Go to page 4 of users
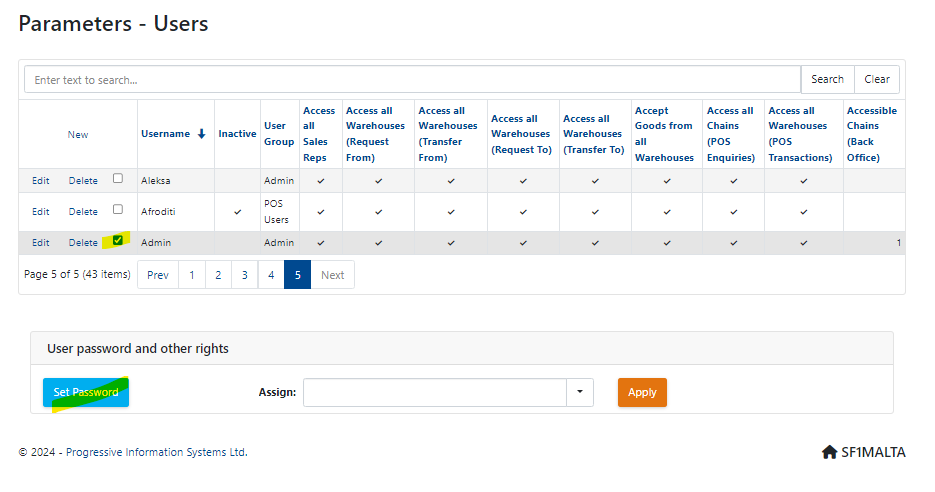Image resolution: width=935 pixels, height=492 pixels. (271, 275)
